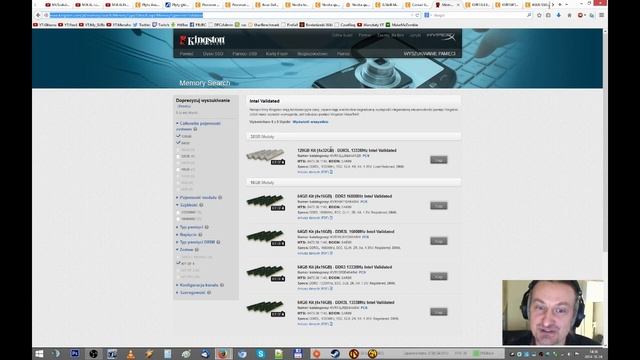Screen dimensions: 640x360
Task: Open WYSZUKIWANIE PAMIĘCI in the nav bar
Action: click(430, 53)
